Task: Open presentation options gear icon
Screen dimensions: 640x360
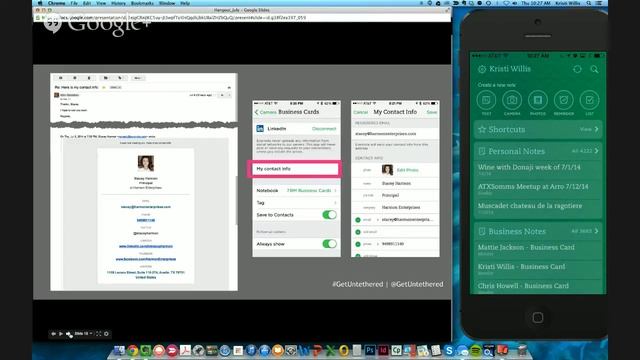Action: [107, 334]
